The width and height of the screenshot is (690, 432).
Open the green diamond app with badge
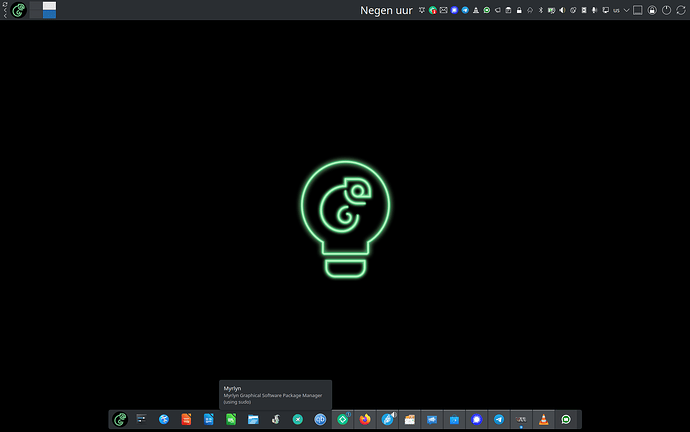pyautogui.click(x=343, y=420)
